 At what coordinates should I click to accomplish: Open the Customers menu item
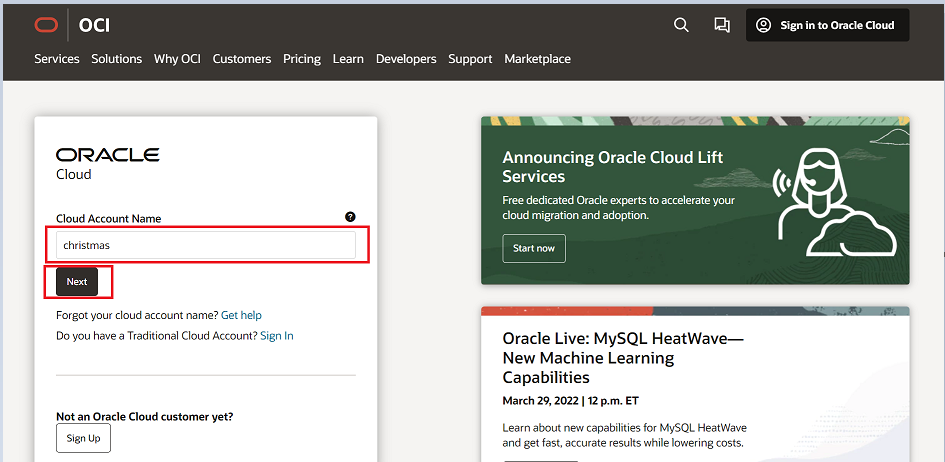coord(242,59)
